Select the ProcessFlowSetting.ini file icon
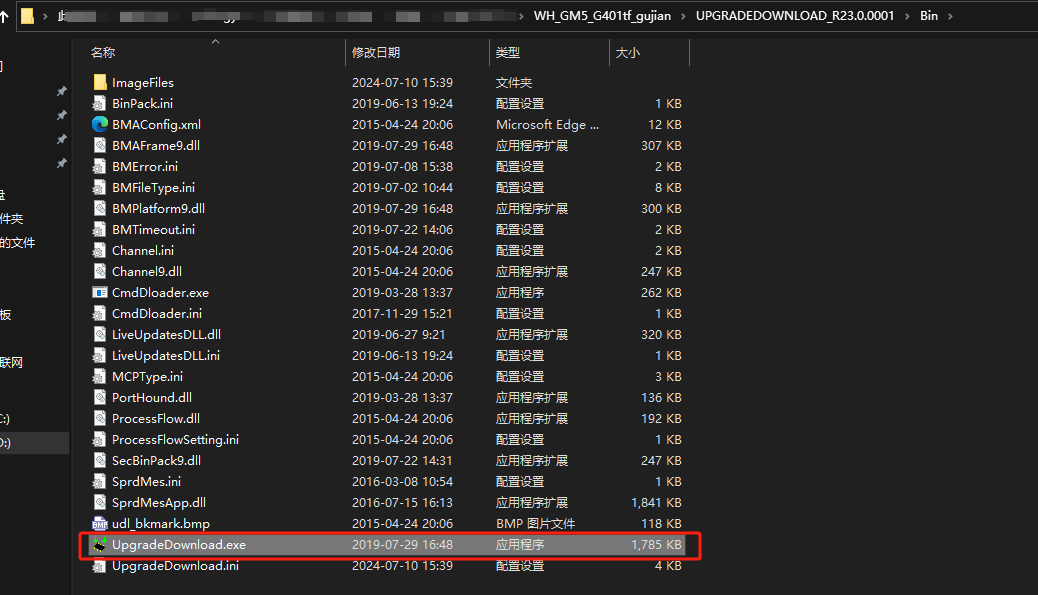 100,439
